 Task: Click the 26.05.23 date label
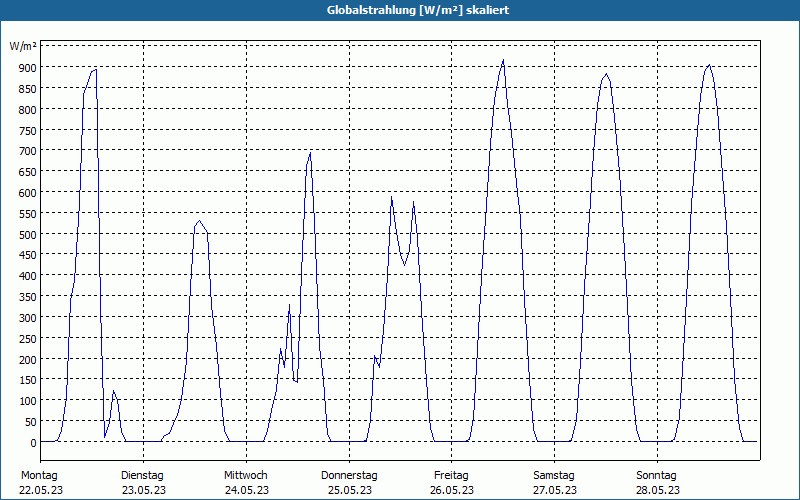click(x=452, y=490)
